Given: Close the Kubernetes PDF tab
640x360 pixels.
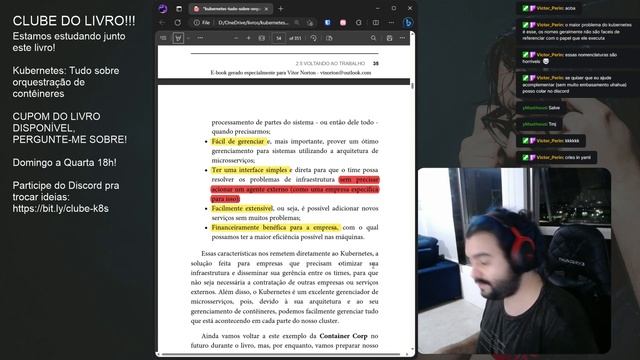Looking at the screenshot, I should click(267, 9).
